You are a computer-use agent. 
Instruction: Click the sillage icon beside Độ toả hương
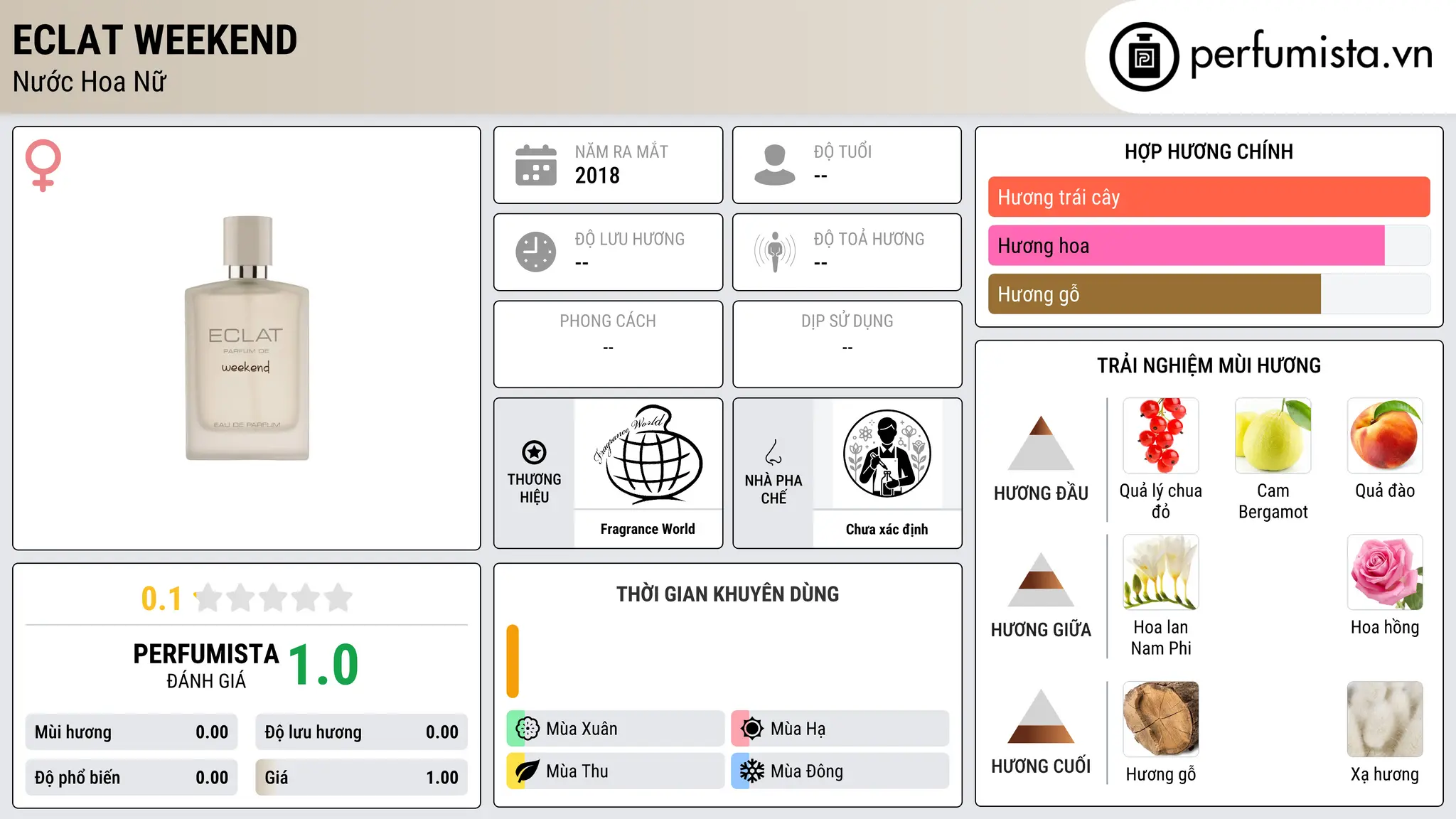point(775,252)
